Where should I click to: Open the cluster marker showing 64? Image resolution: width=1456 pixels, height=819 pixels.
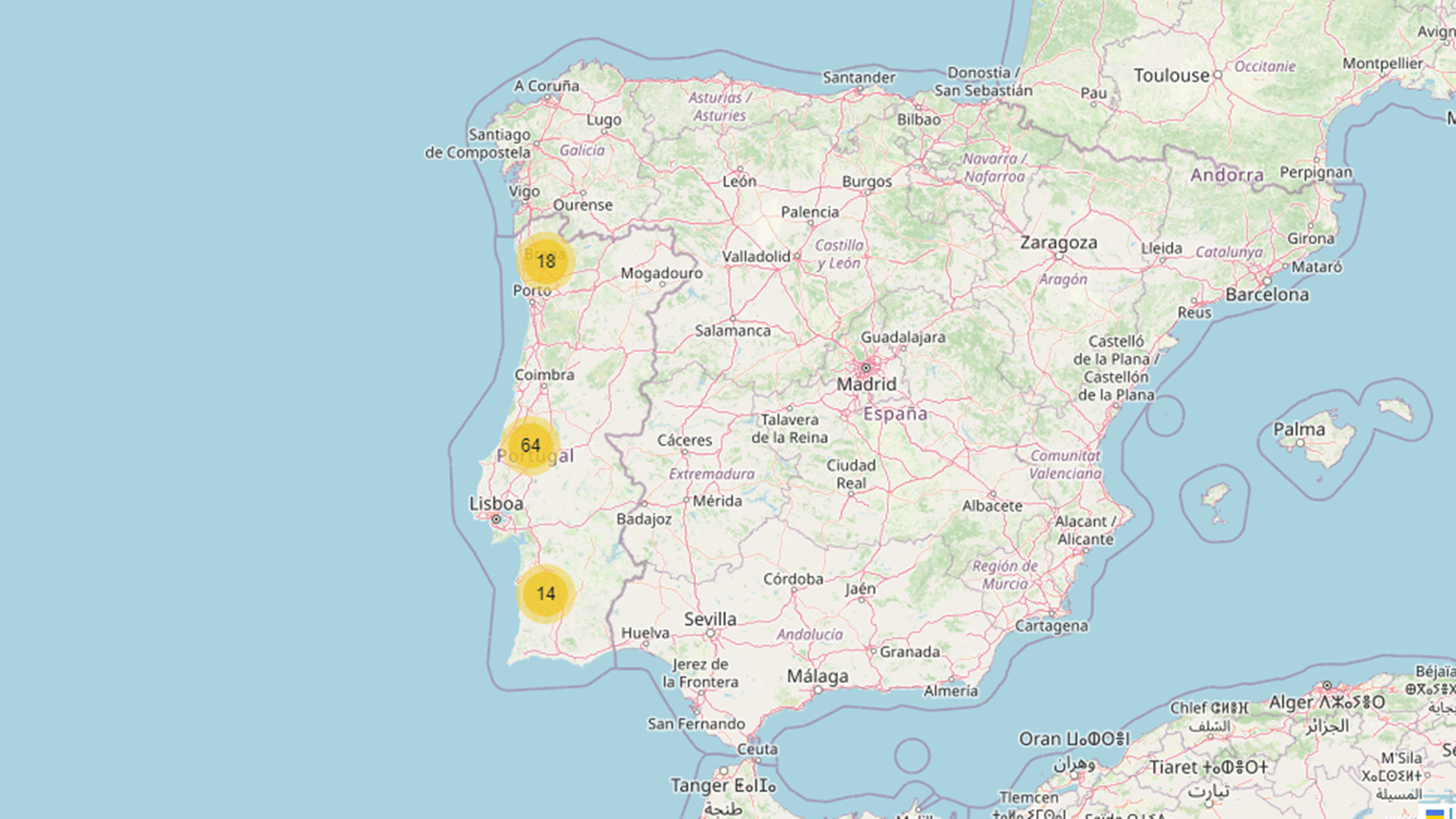(x=530, y=445)
